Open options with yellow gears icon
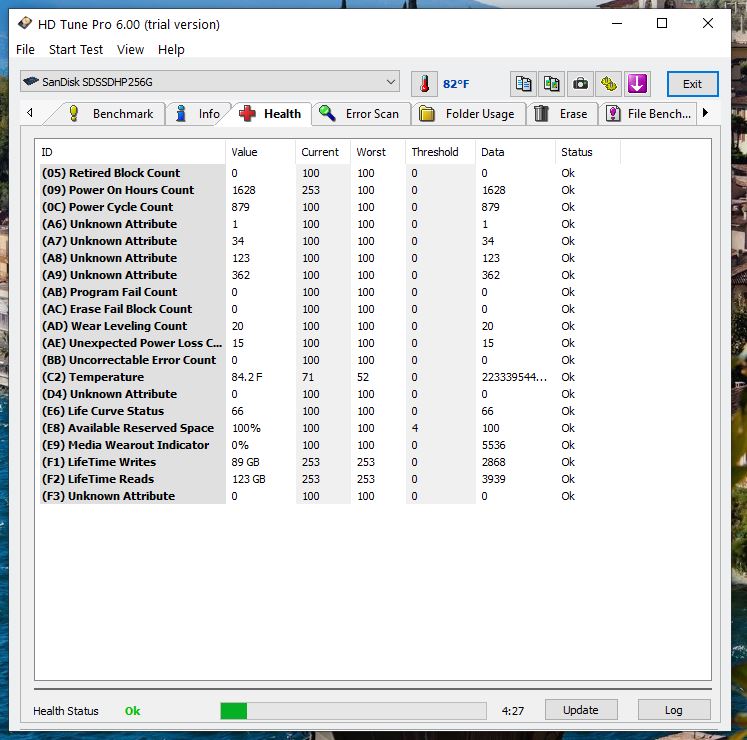The width and height of the screenshot is (747, 740). [608, 84]
